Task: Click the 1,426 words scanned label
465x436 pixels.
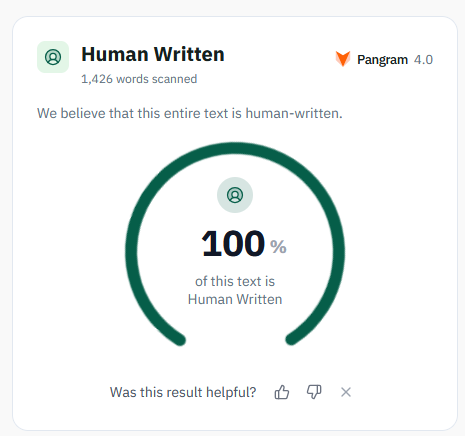Action: pos(139,79)
